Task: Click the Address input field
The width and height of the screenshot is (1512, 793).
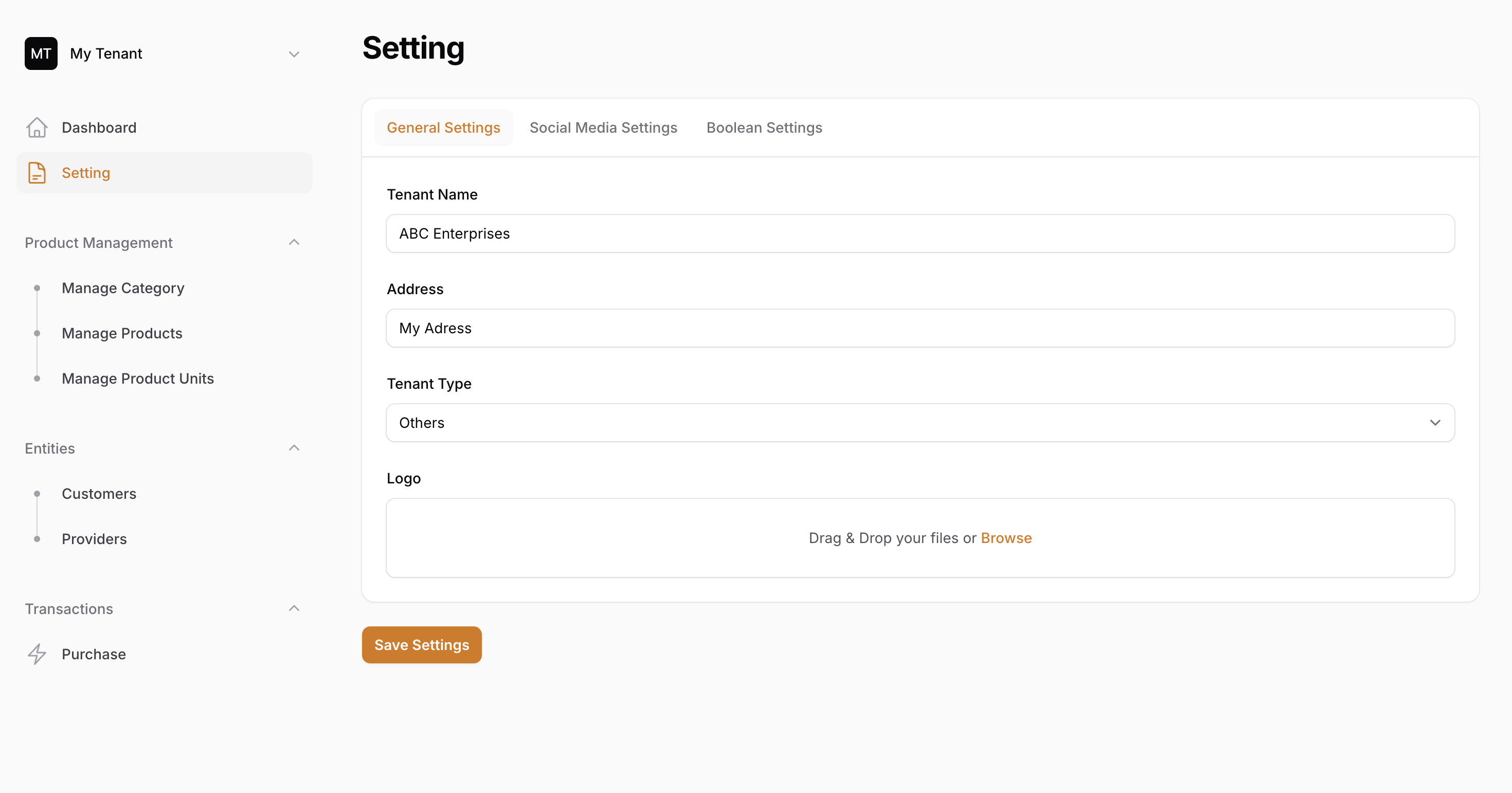Action: [921, 328]
